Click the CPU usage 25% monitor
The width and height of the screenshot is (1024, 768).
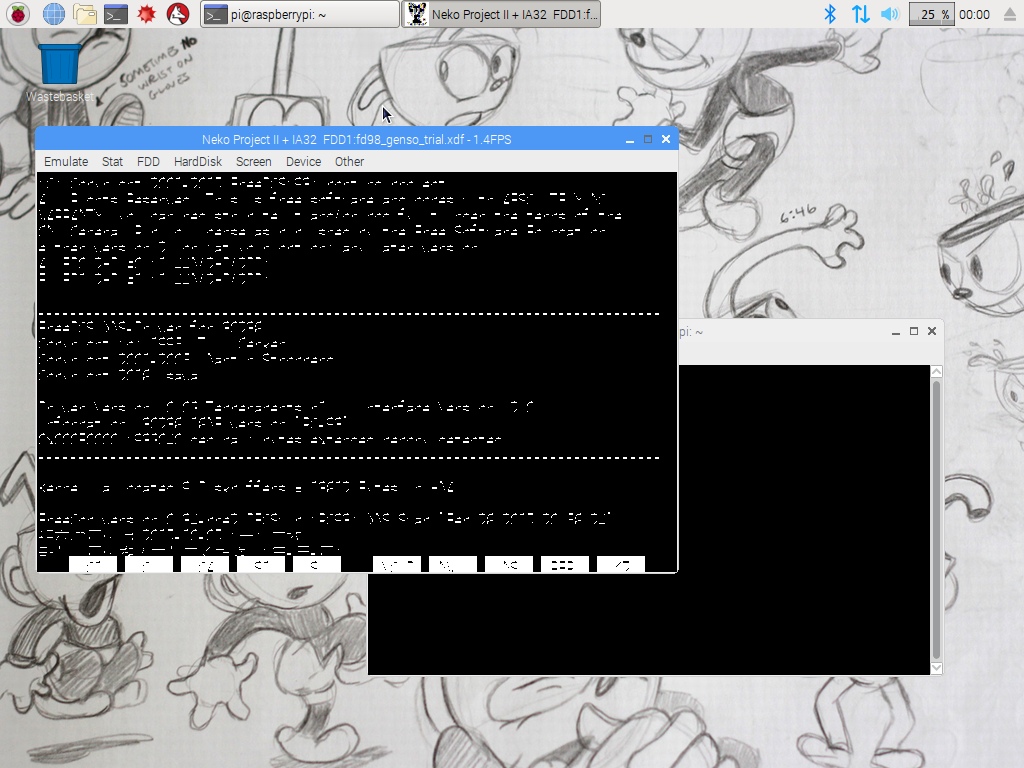932,14
